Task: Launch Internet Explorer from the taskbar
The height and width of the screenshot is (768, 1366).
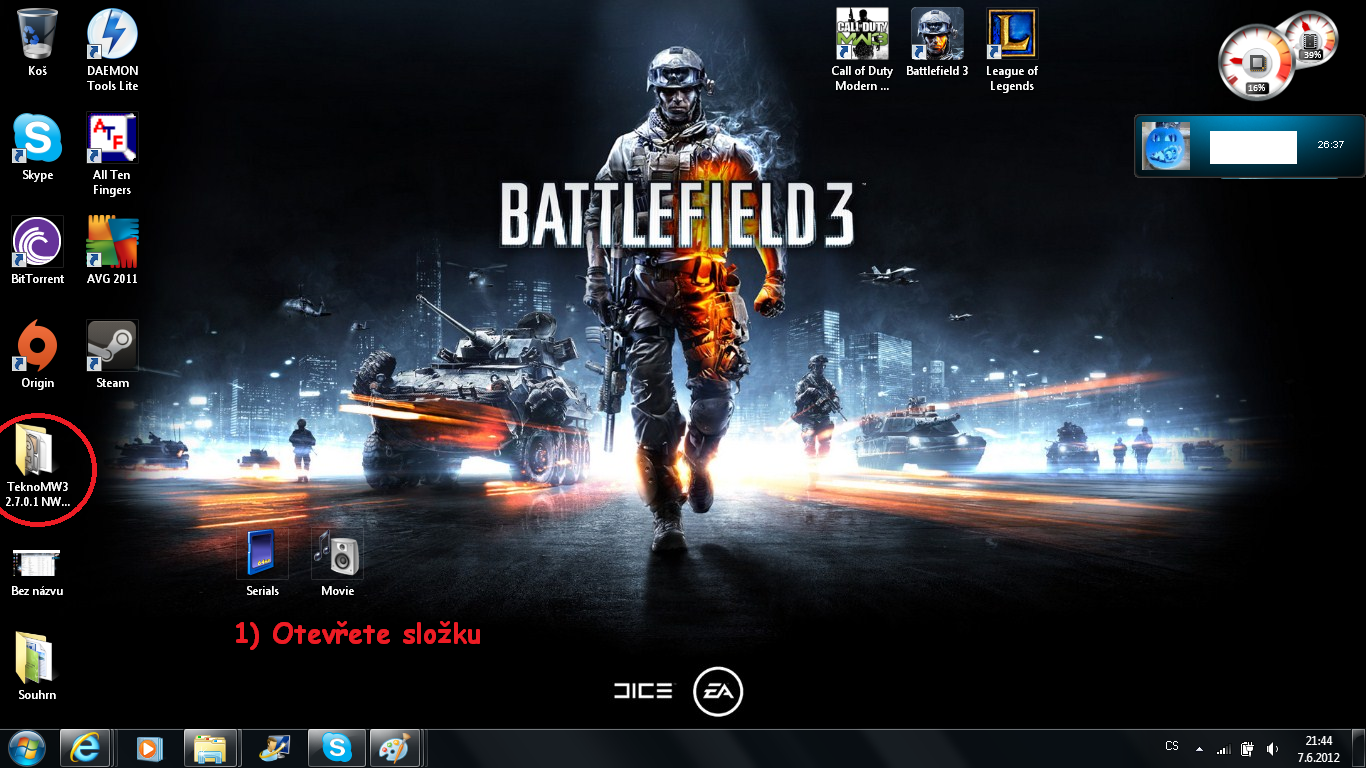Action: click(x=85, y=747)
